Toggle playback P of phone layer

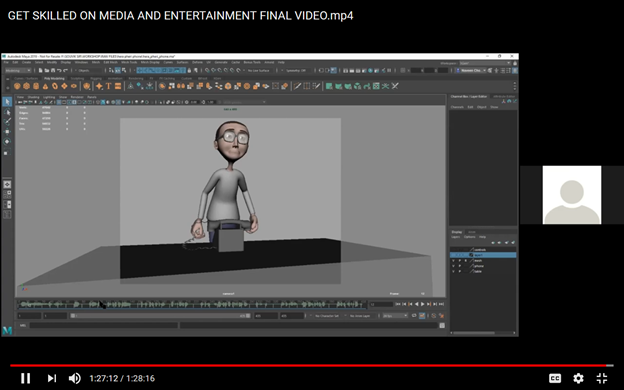(460, 266)
